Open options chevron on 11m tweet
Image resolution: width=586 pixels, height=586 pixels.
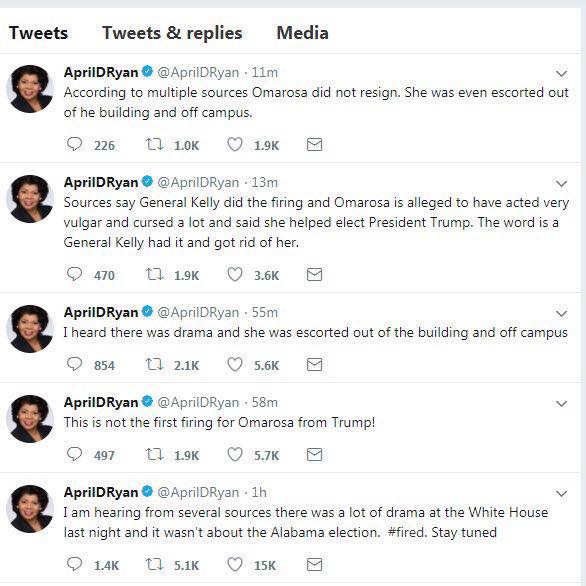point(561,74)
